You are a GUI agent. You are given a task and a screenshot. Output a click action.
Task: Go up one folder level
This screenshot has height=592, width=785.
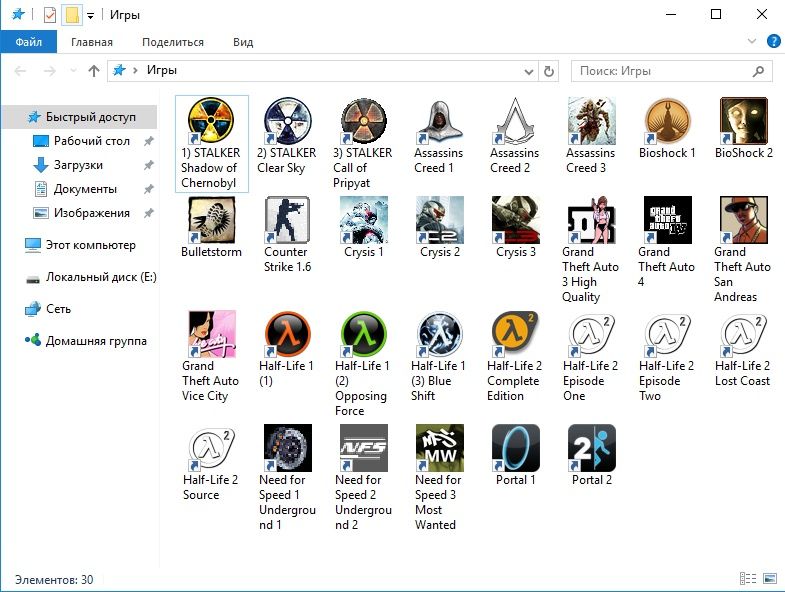click(94, 71)
